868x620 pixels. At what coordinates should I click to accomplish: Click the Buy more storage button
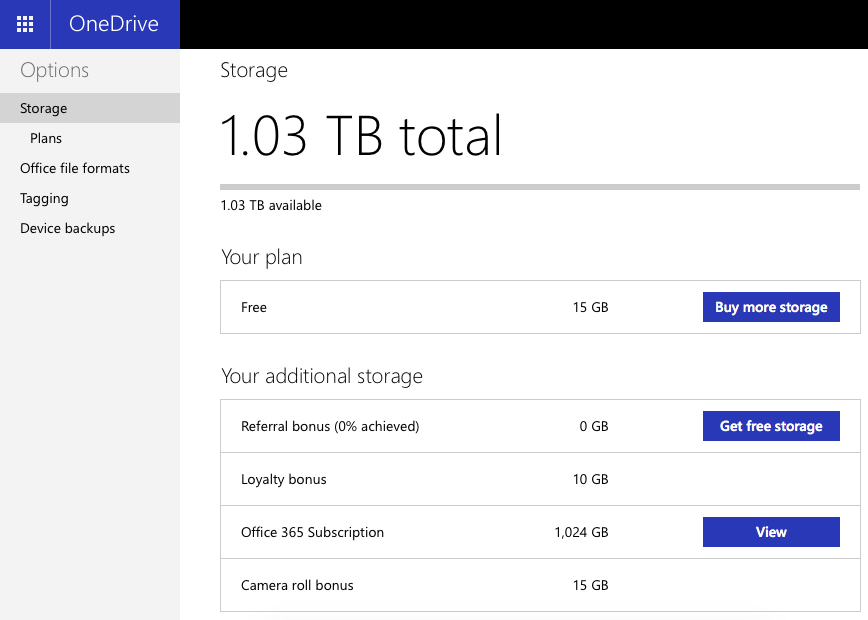tap(771, 307)
